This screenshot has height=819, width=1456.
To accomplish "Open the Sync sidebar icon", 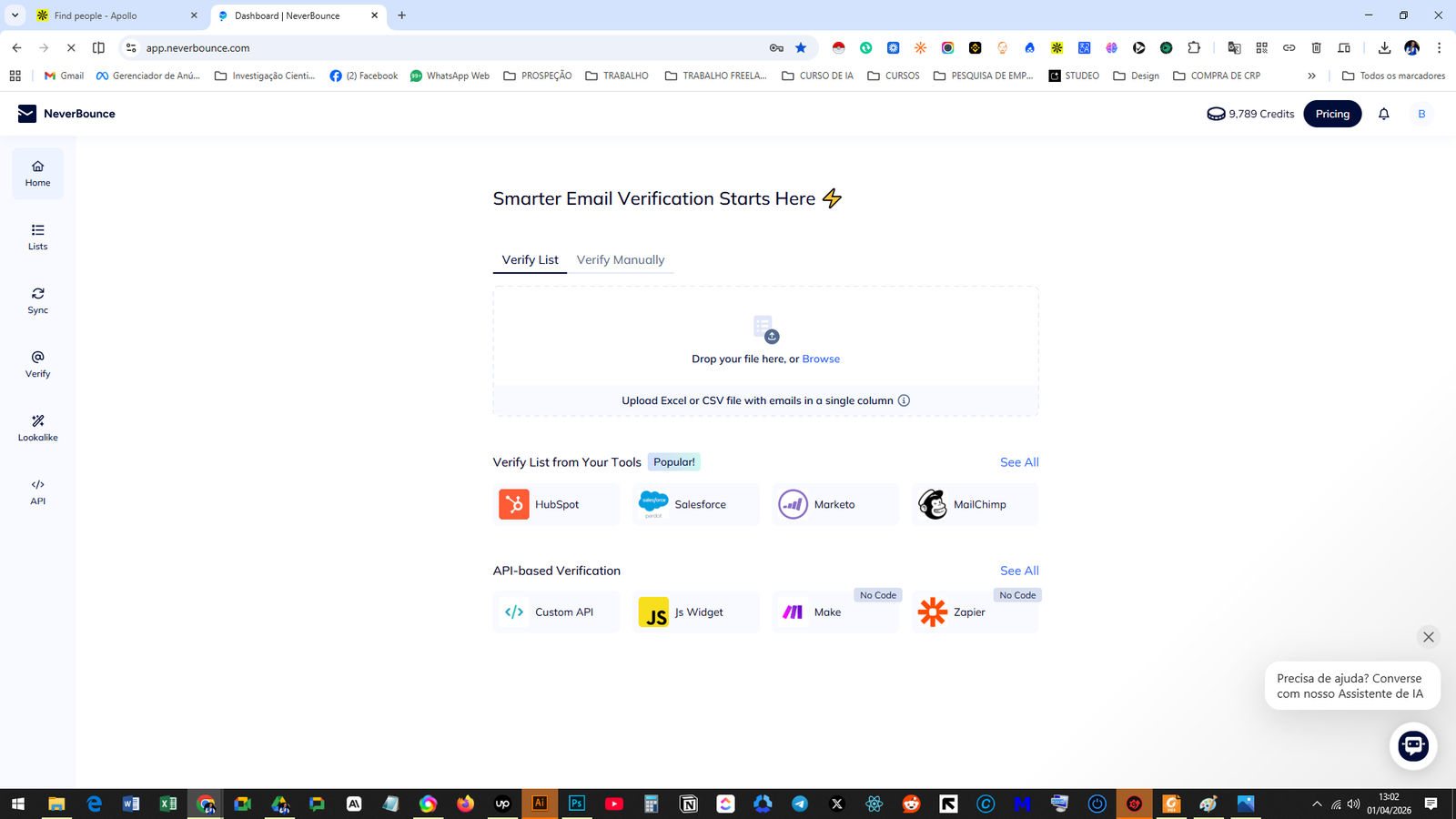I will [37, 300].
